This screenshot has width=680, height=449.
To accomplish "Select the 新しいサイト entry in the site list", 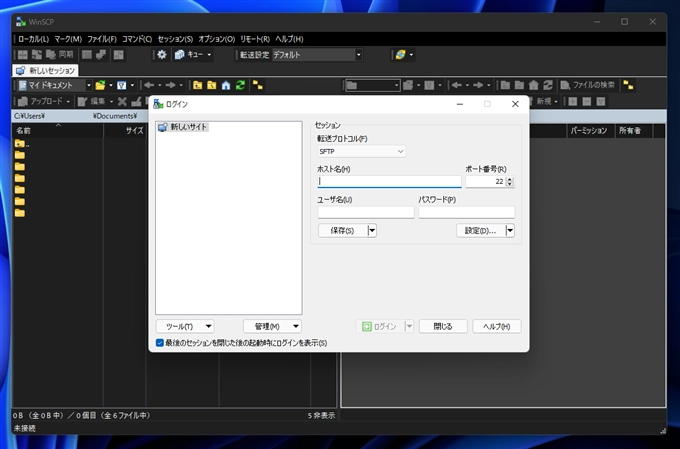I will click(188, 127).
